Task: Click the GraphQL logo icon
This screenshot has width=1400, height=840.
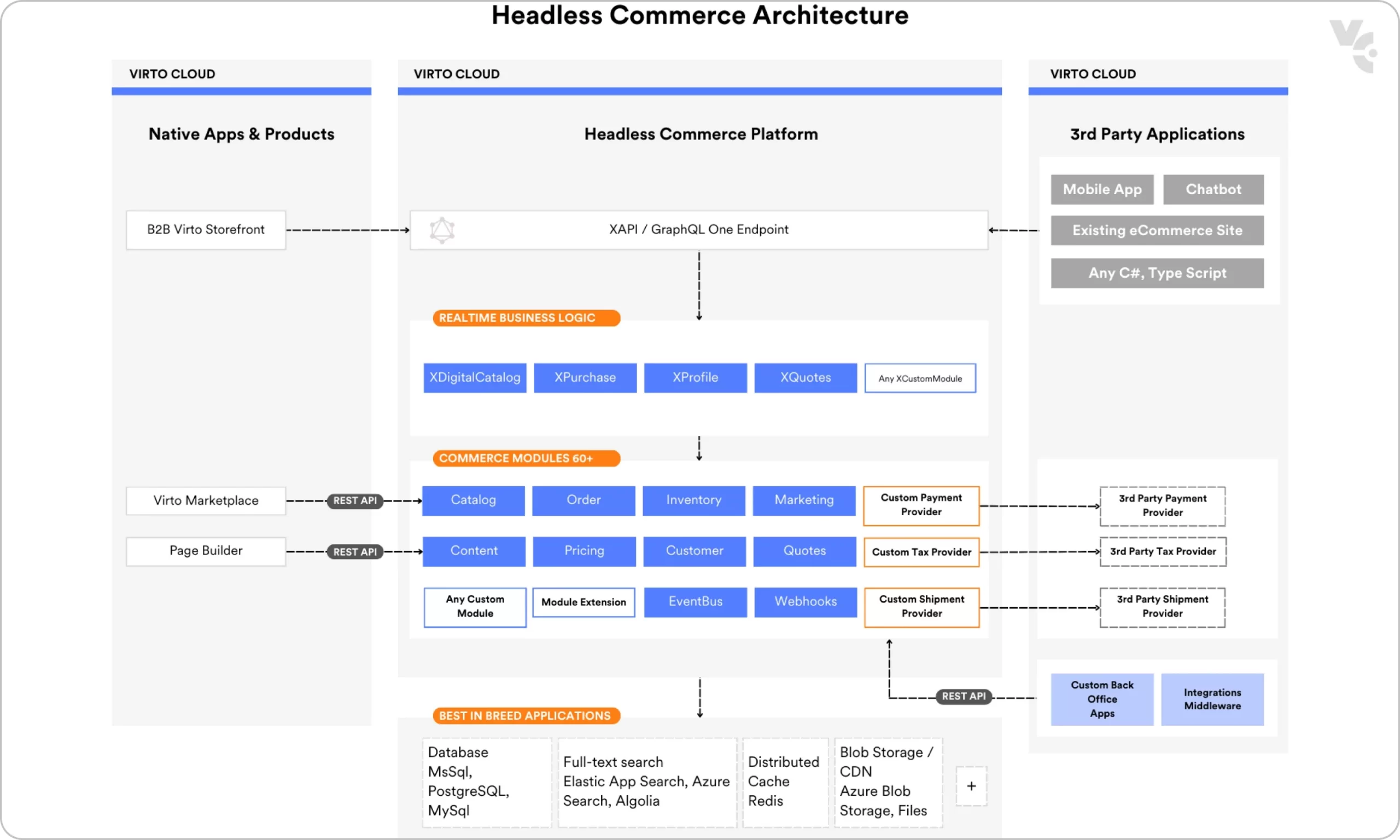Action: pyautogui.click(x=442, y=230)
